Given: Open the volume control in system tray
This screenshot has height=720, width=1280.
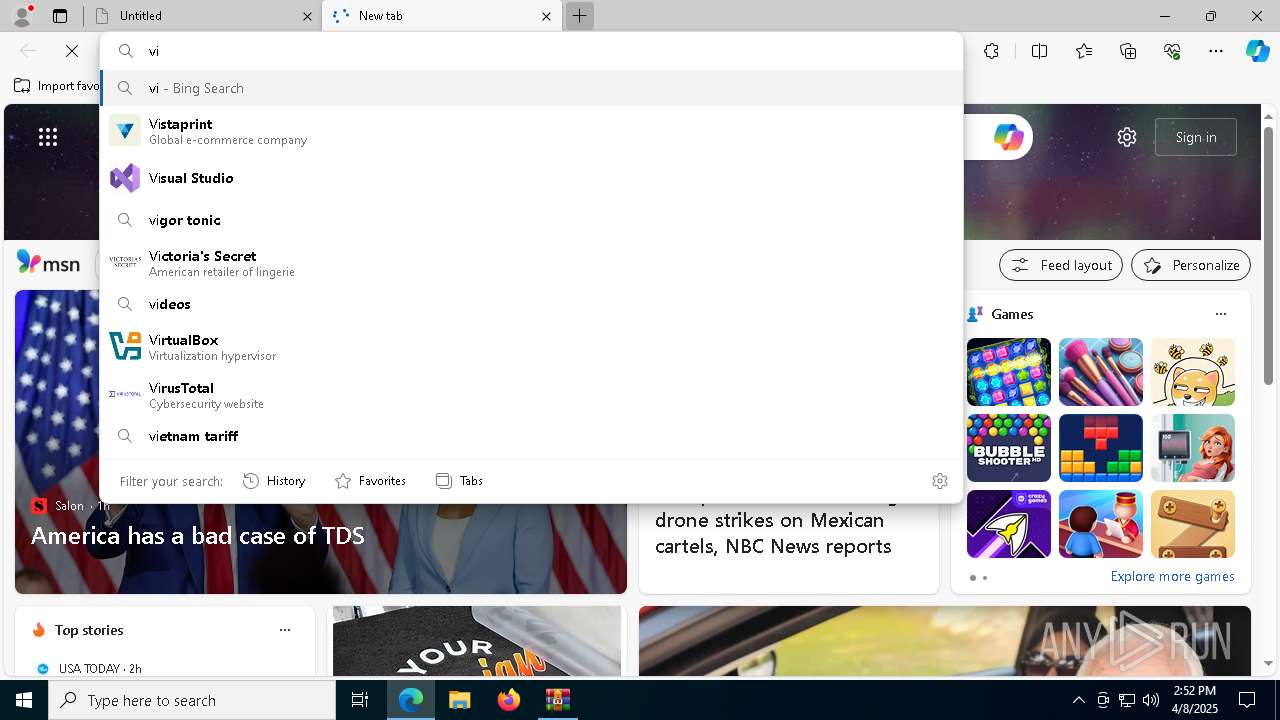Looking at the screenshot, I should 1151,700.
